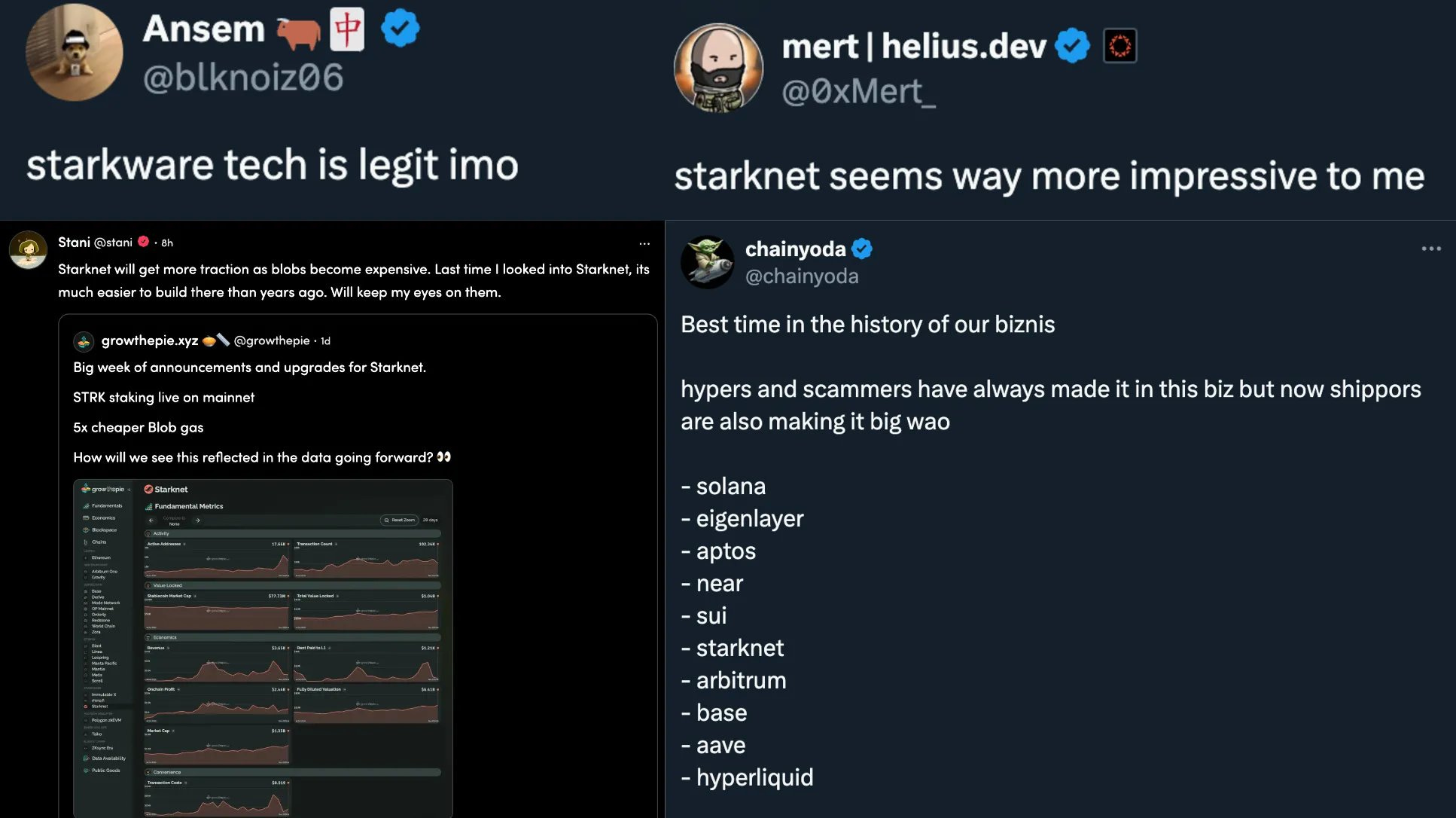Open the more options menu on chainyoda's tweet
This screenshot has height=818, width=1456.
coord(1430,249)
